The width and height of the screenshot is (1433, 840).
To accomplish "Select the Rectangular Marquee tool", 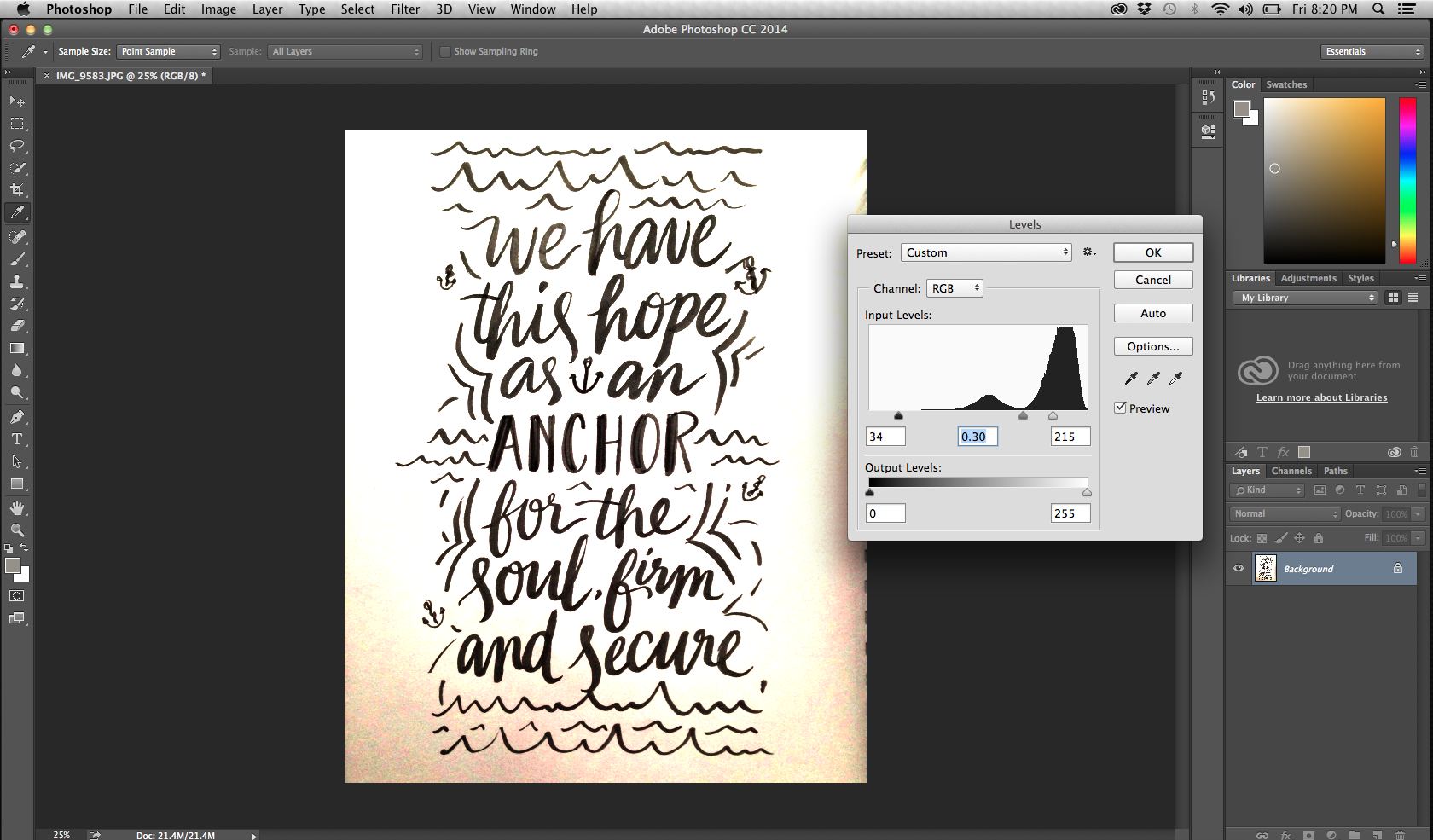I will (x=17, y=124).
